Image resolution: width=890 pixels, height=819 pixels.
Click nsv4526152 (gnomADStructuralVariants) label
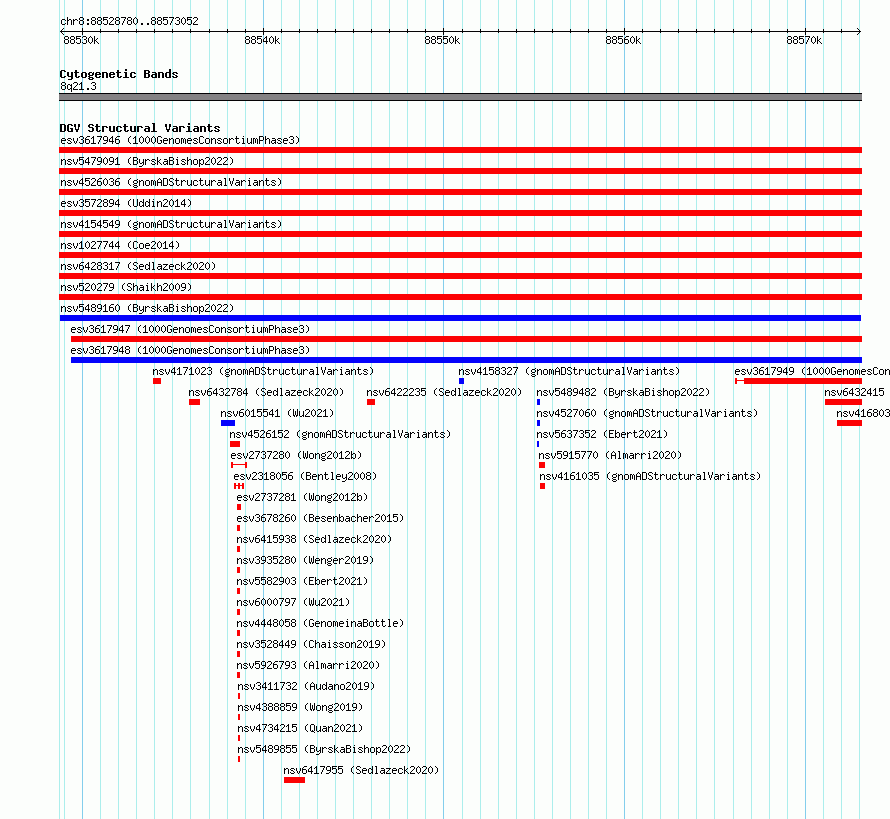pos(340,434)
